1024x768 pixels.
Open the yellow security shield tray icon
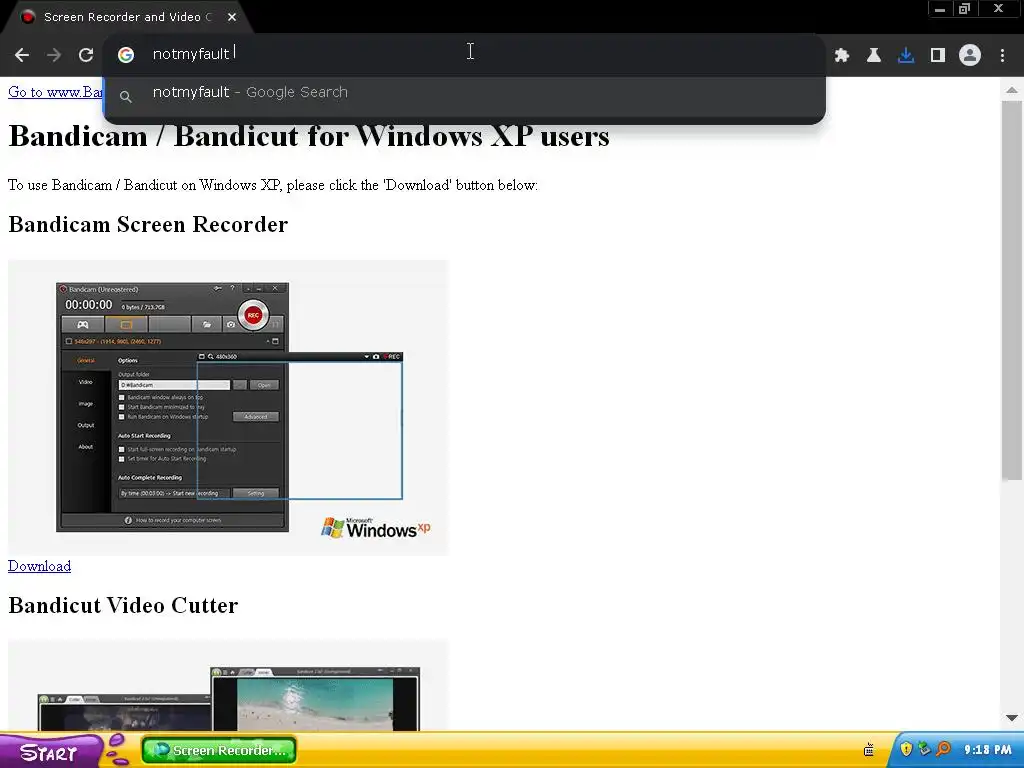[x=906, y=749]
